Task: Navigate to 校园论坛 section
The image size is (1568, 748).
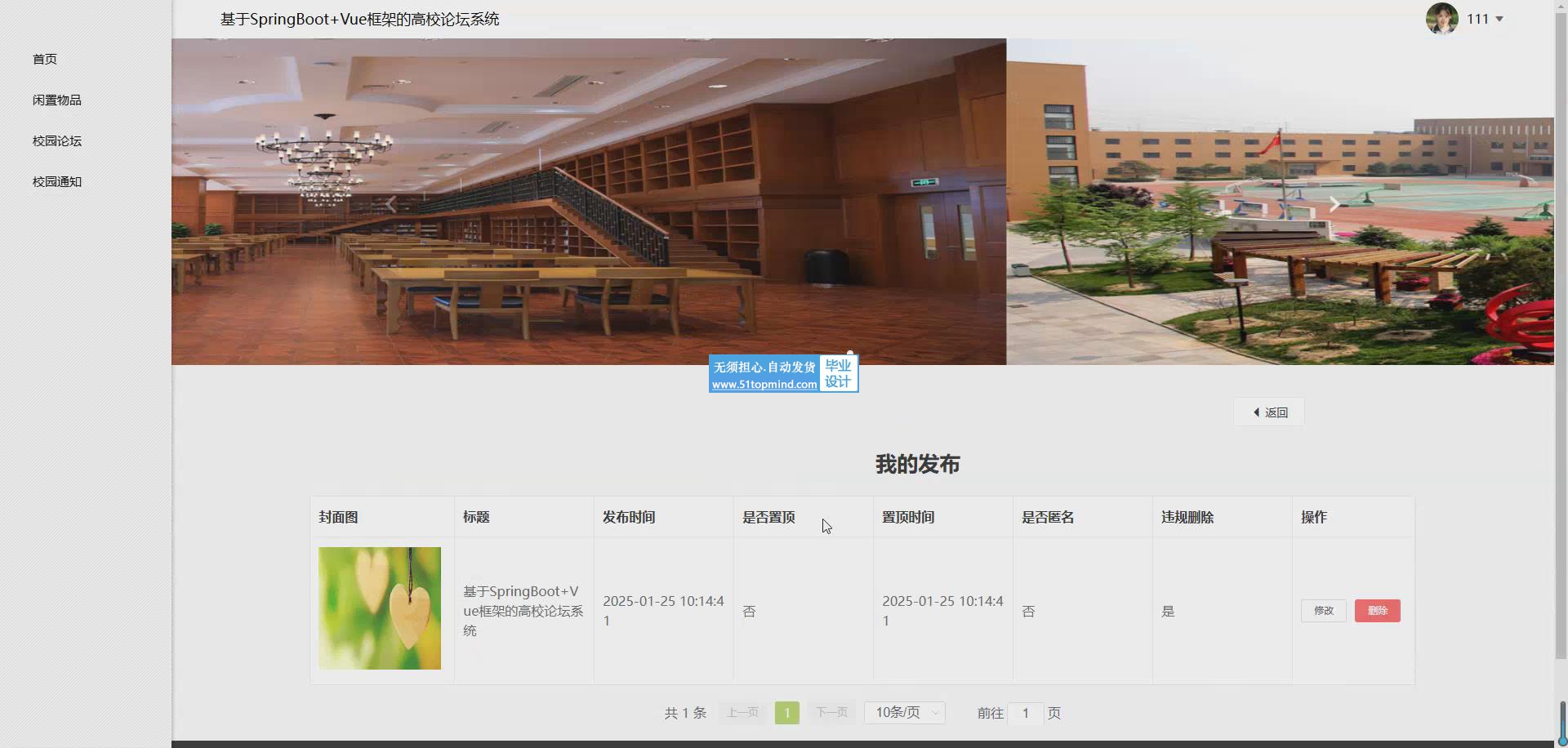Action: 57,140
